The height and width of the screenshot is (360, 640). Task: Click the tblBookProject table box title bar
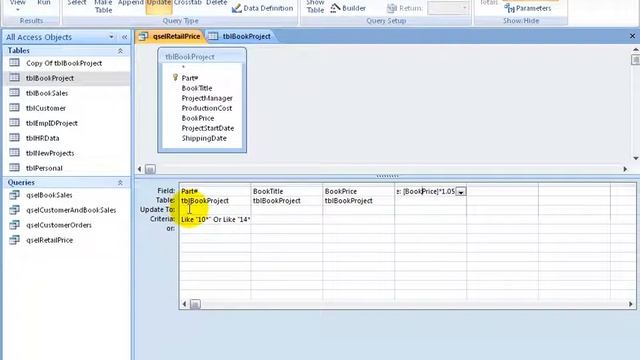[x=202, y=57]
